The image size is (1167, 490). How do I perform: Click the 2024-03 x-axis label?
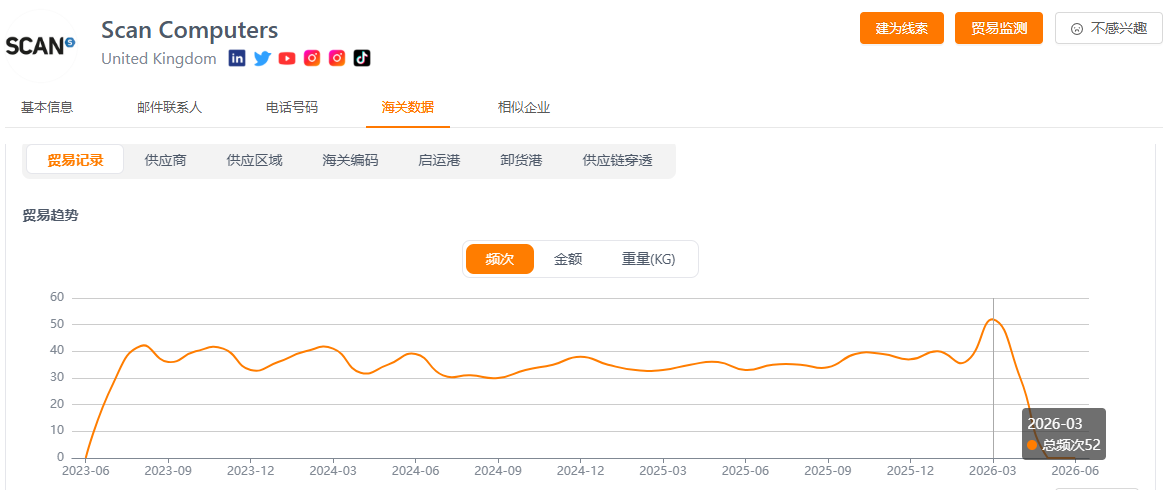click(333, 471)
